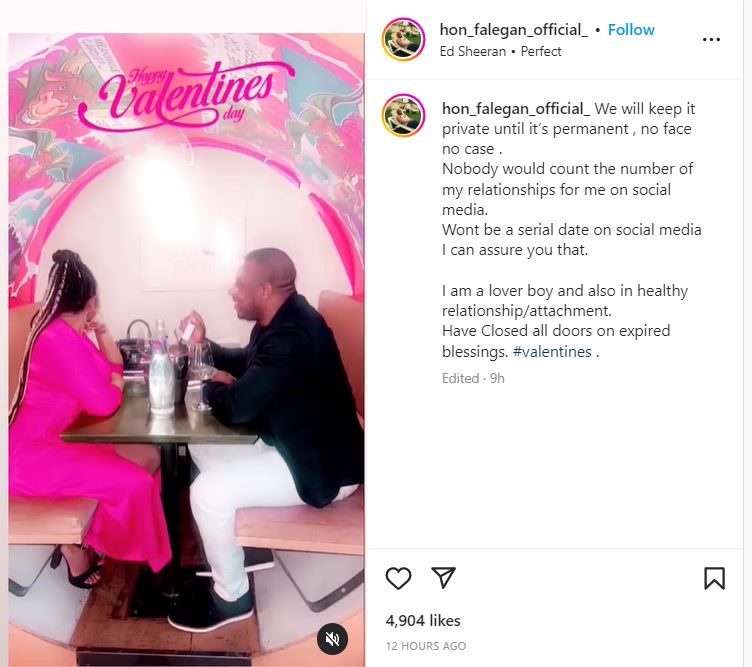Like the post with the heart icon

tap(398, 578)
